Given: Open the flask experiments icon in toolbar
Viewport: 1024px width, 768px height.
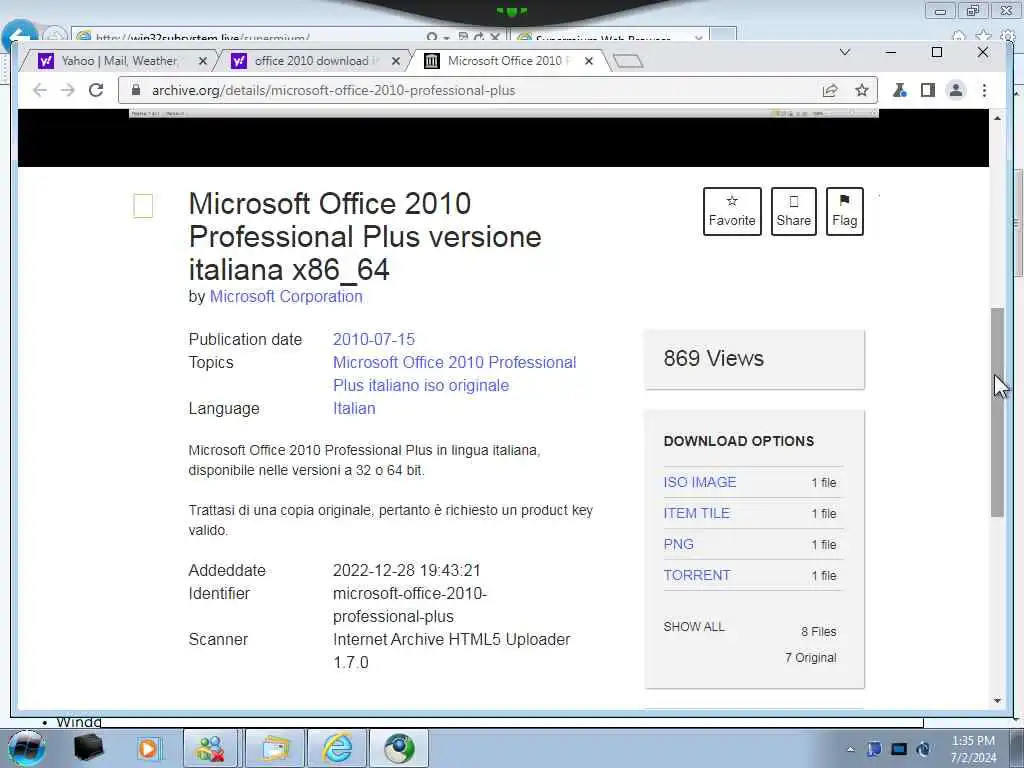Looking at the screenshot, I should (900, 90).
